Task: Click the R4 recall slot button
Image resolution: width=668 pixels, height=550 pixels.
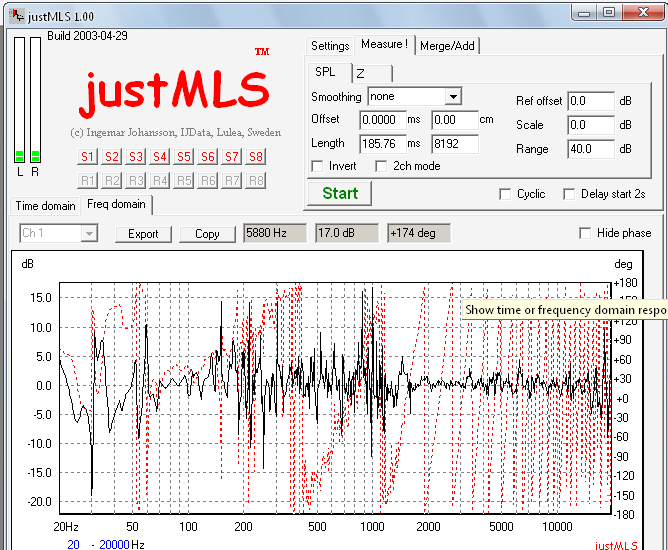Action: (x=160, y=181)
